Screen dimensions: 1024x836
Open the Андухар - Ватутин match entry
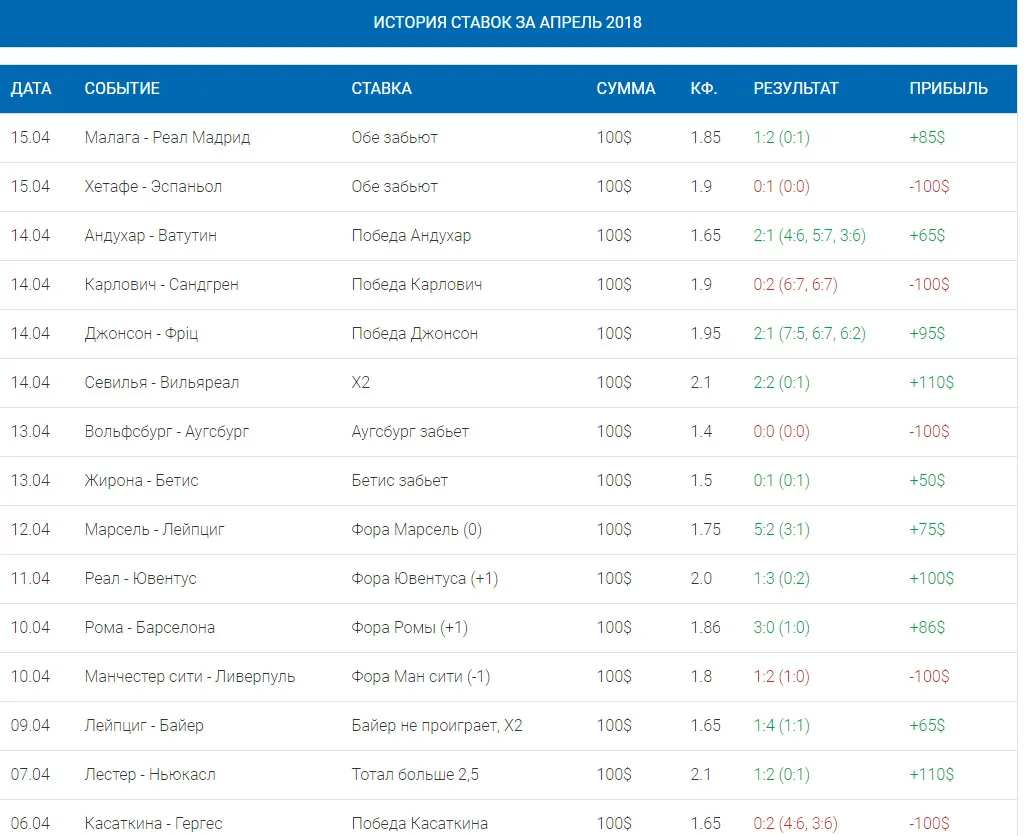click(150, 236)
